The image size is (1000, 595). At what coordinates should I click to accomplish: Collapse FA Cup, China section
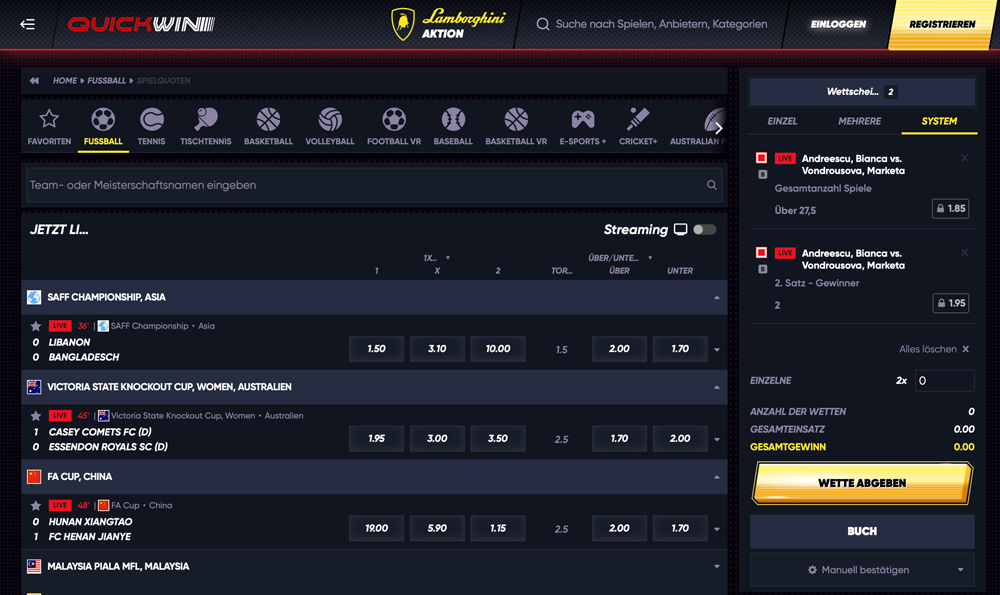(x=717, y=477)
